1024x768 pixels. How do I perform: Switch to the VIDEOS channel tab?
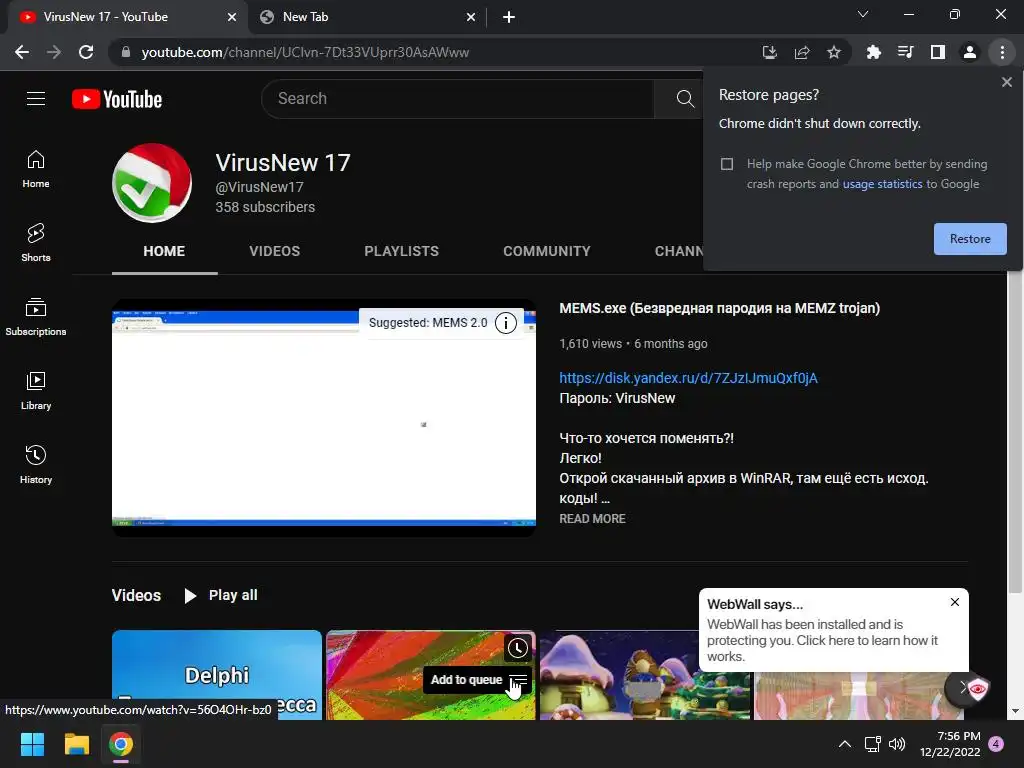point(274,251)
